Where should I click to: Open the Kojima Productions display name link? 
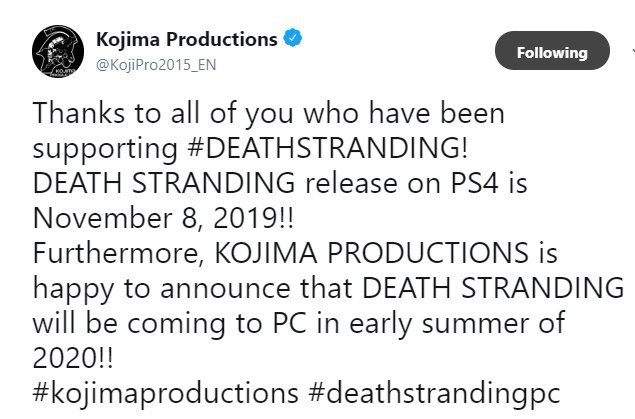186,40
